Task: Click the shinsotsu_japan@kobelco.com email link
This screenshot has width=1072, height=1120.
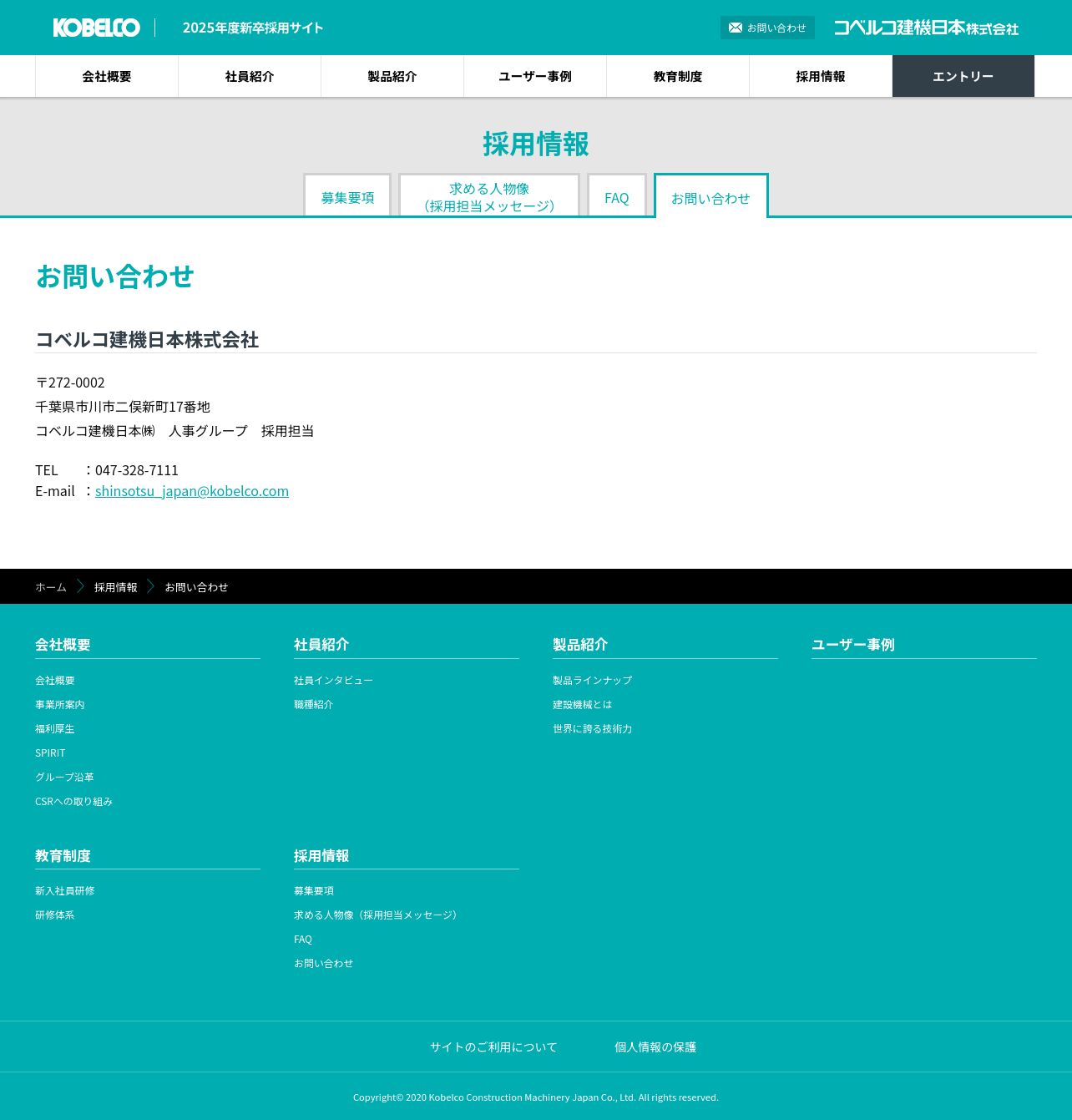Action: [192, 491]
